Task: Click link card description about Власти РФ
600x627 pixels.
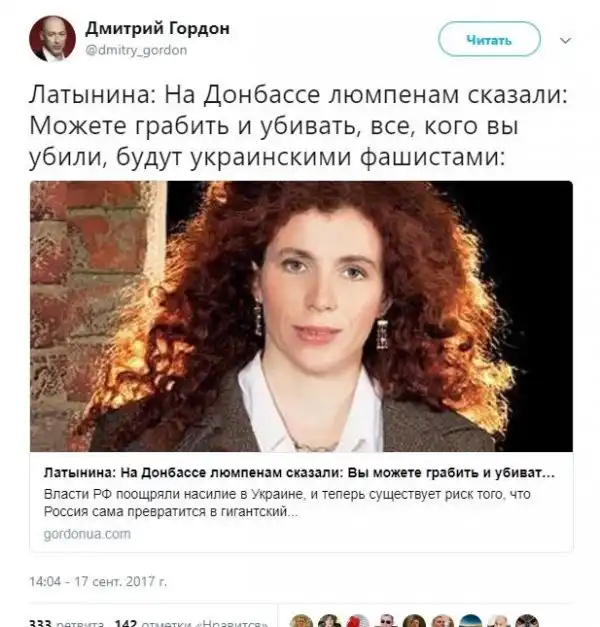Action: point(287,503)
